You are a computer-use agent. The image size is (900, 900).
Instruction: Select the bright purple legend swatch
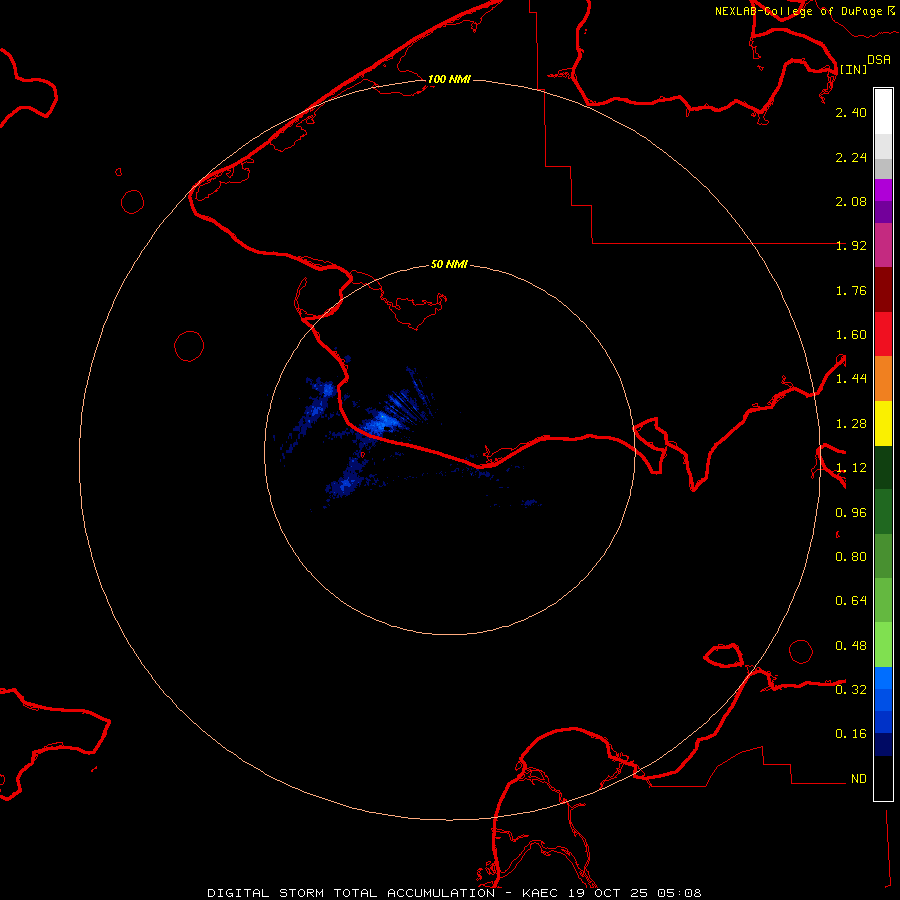tap(883, 190)
